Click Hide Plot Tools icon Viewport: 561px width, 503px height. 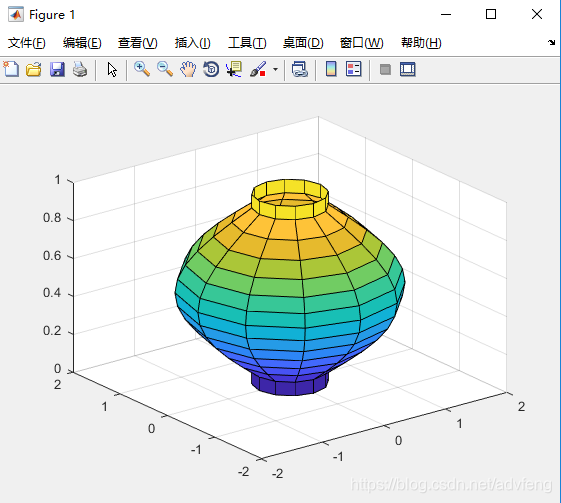(x=385, y=69)
